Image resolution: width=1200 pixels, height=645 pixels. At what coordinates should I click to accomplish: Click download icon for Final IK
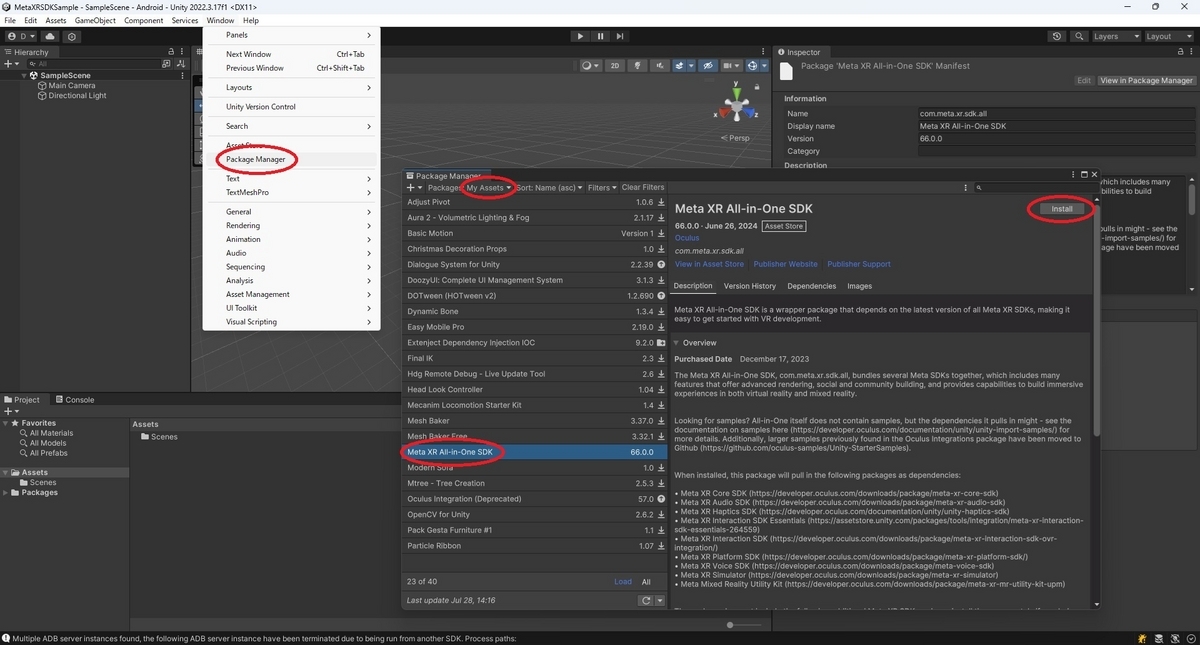[661, 358]
